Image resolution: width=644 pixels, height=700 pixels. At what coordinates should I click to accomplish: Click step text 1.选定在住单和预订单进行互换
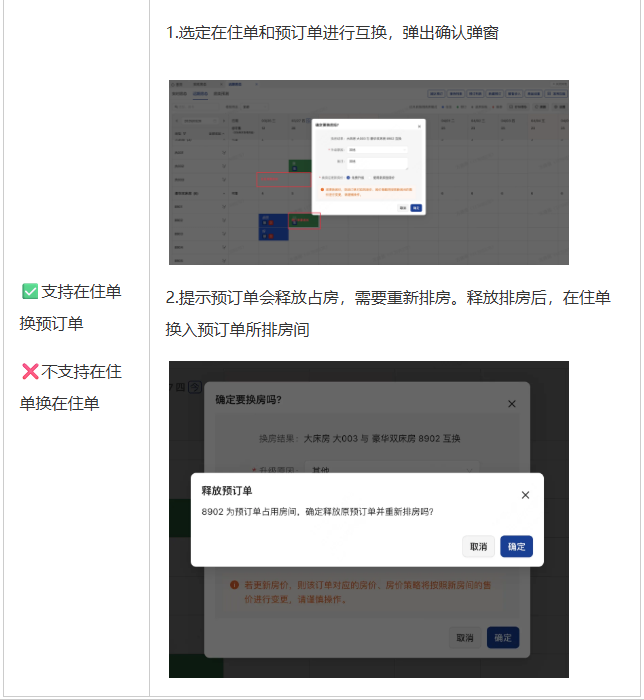332,33
